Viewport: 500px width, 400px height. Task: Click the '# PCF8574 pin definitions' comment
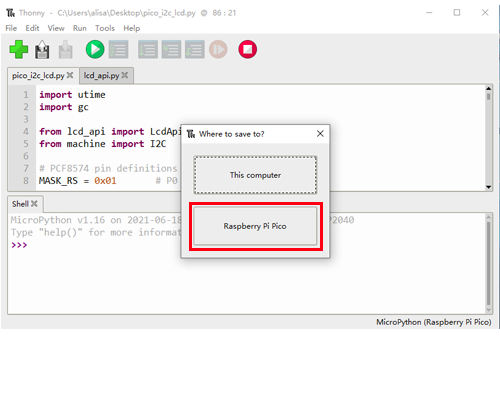point(108,168)
